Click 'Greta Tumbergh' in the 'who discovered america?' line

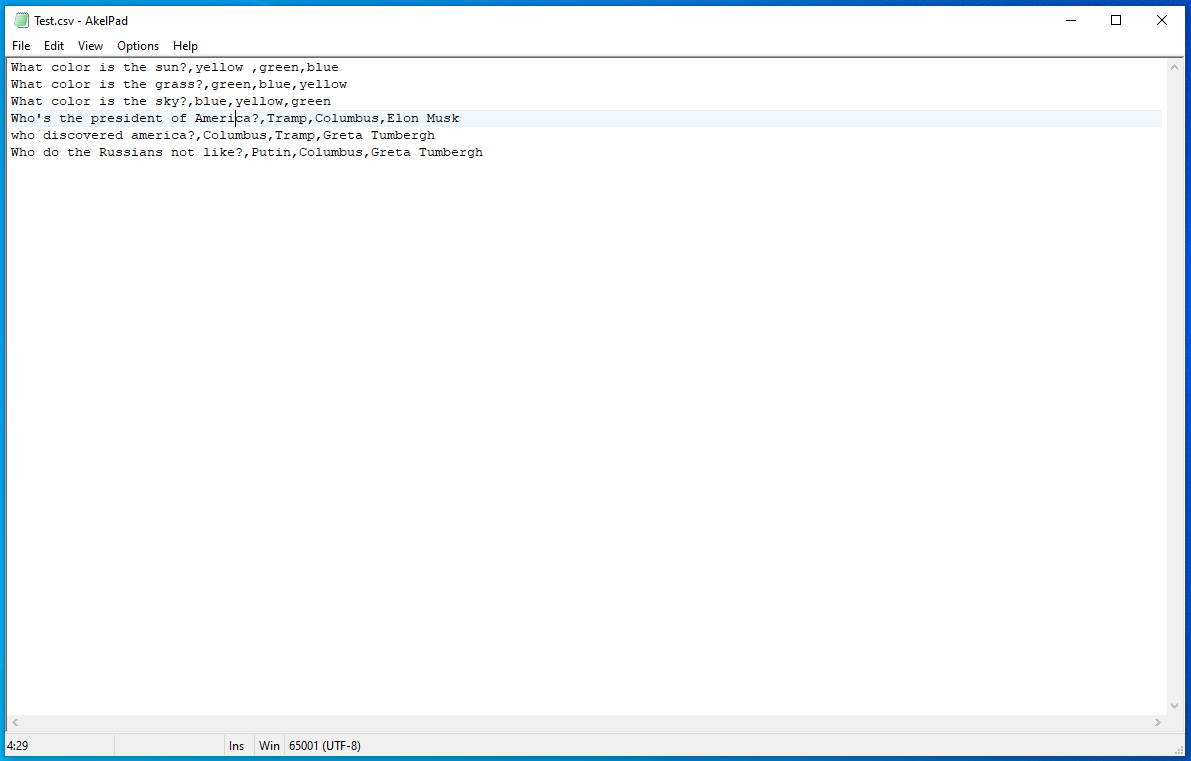pyautogui.click(x=379, y=135)
